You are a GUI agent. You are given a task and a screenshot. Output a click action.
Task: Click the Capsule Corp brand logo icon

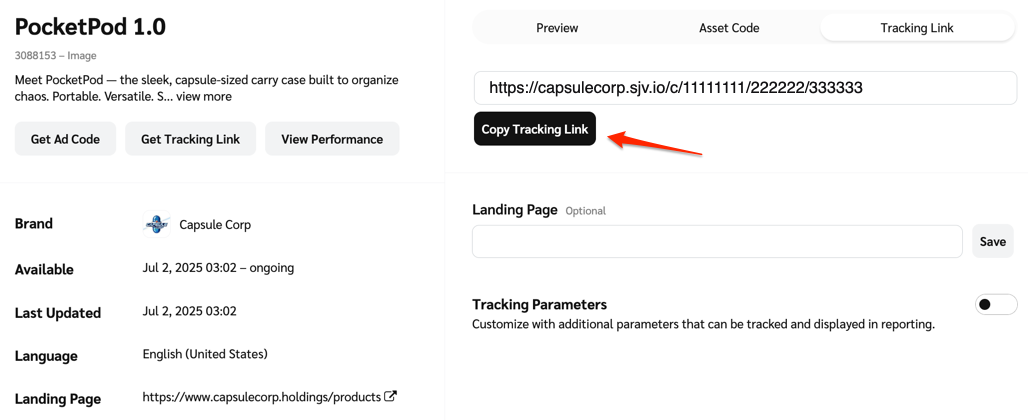(x=157, y=224)
